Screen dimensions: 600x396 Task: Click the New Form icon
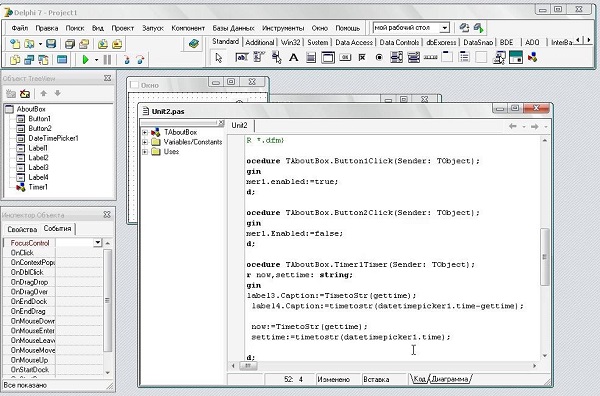(x=62, y=60)
